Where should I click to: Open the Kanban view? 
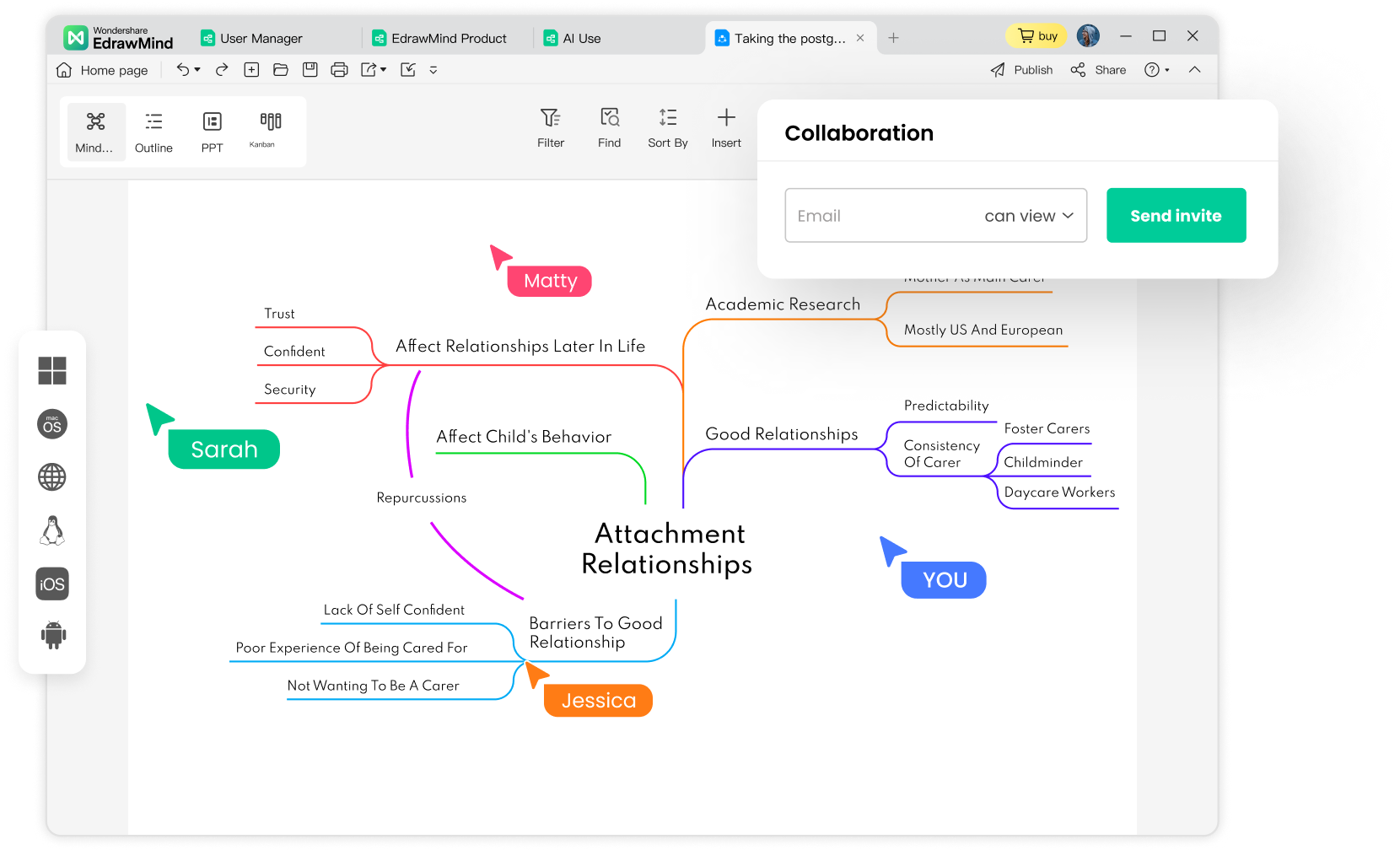point(262,131)
